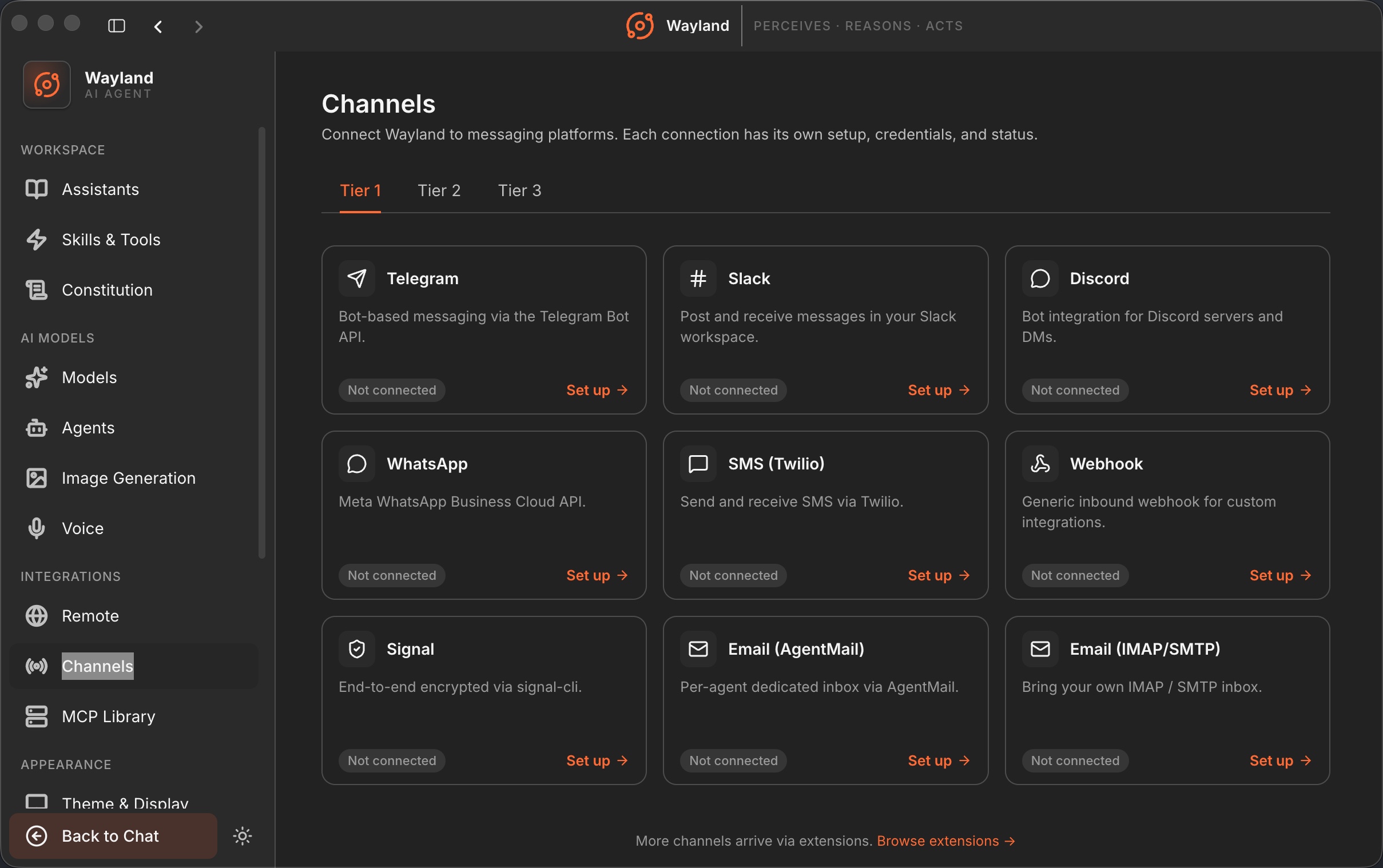The width and height of the screenshot is (1383, 868).
Task: Open MCP Library server icon
Action: 37,716
